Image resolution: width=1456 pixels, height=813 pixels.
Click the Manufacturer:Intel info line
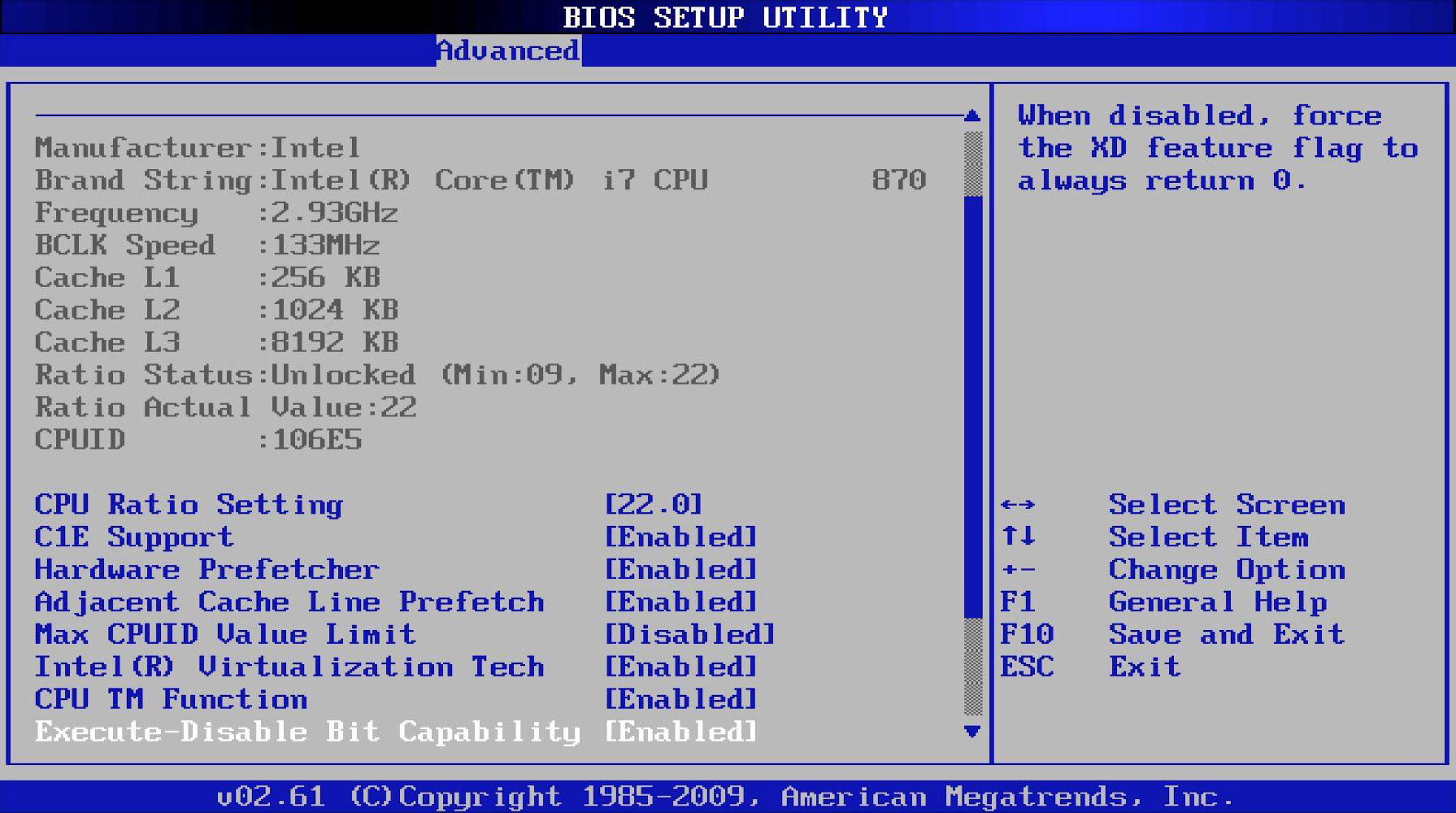point(198,148)
